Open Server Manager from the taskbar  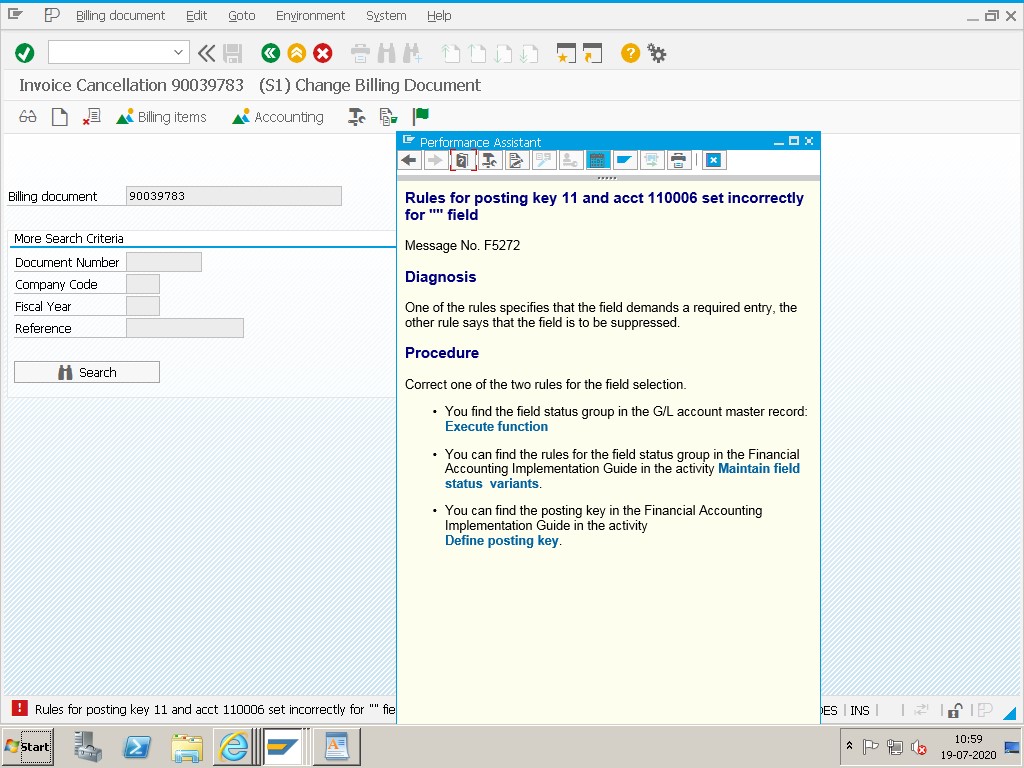click(x=88, y=747)
